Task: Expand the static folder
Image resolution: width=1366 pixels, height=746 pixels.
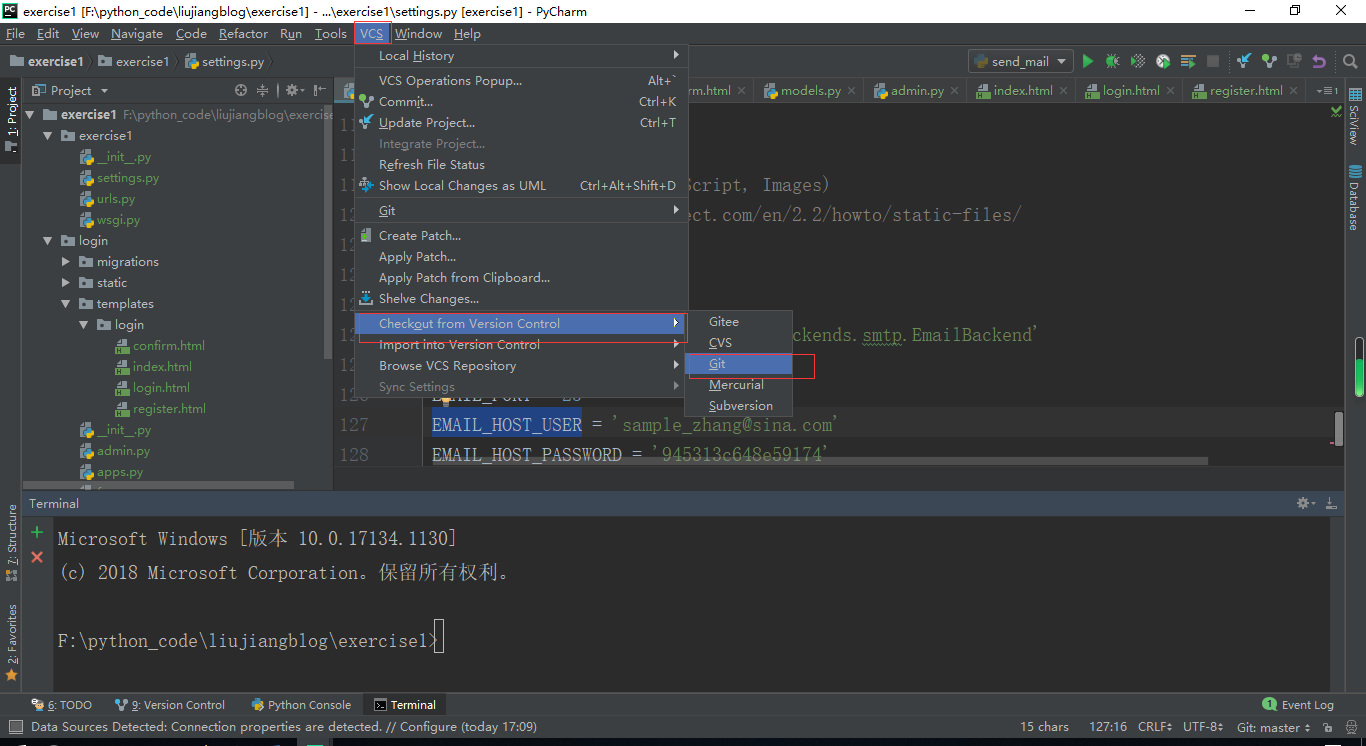Action: pyautogui.click(x=66, y=282)
